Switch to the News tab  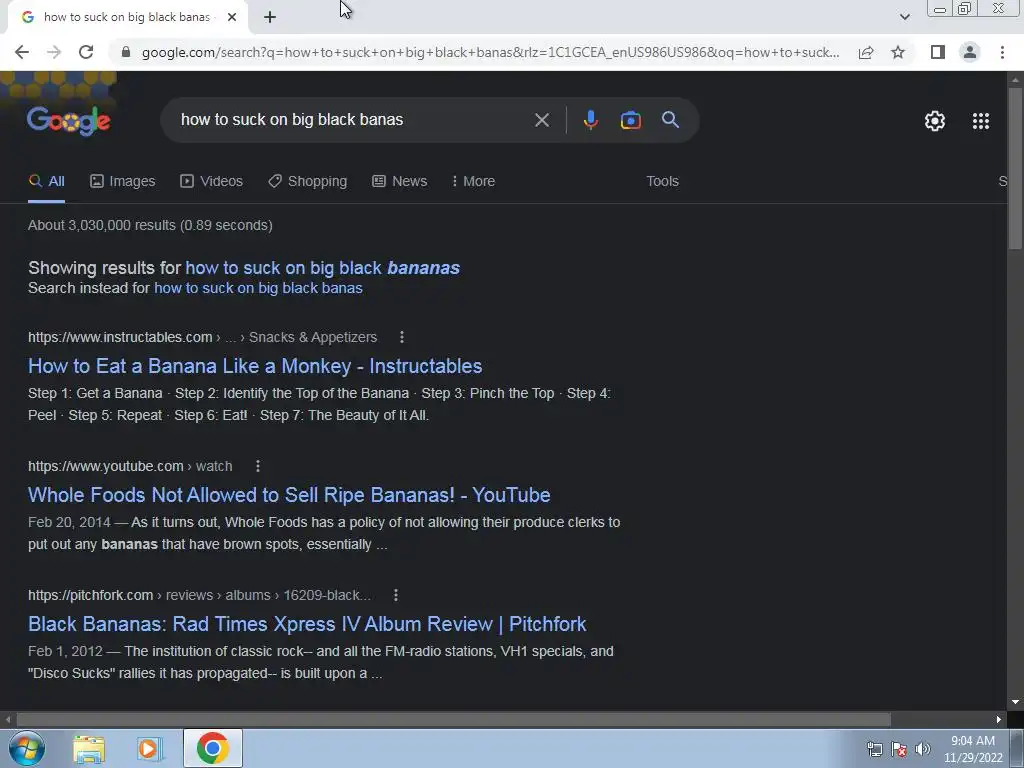(x=400, y=182)
